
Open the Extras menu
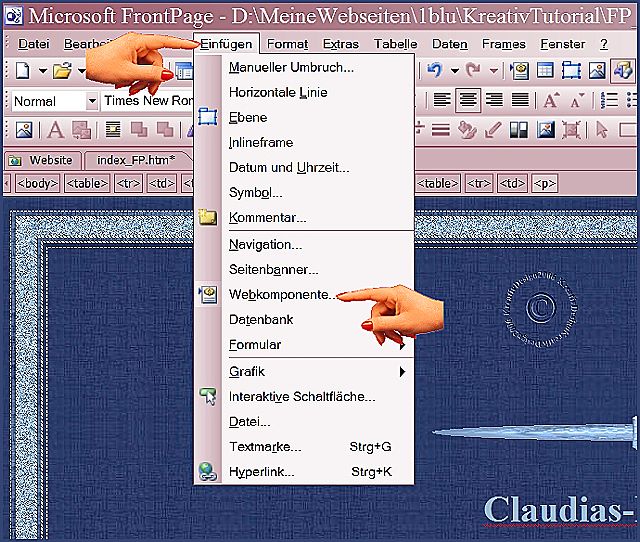(341, 44)
